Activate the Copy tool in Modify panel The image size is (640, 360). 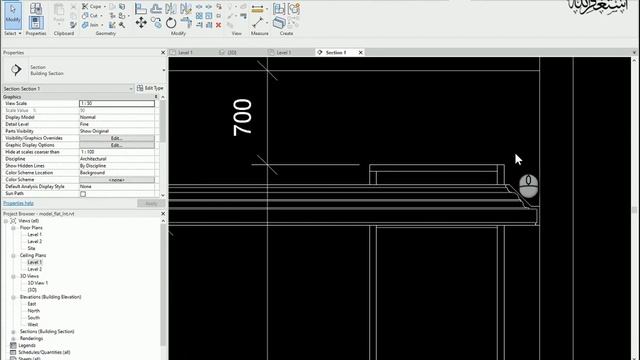click(156, 22)
